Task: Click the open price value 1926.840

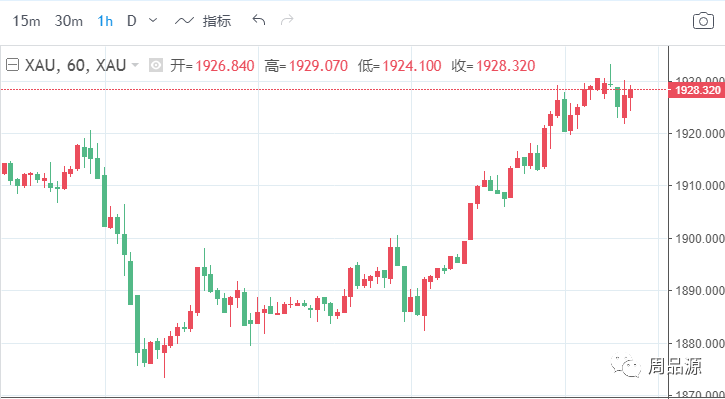Action: coord(225,66)
